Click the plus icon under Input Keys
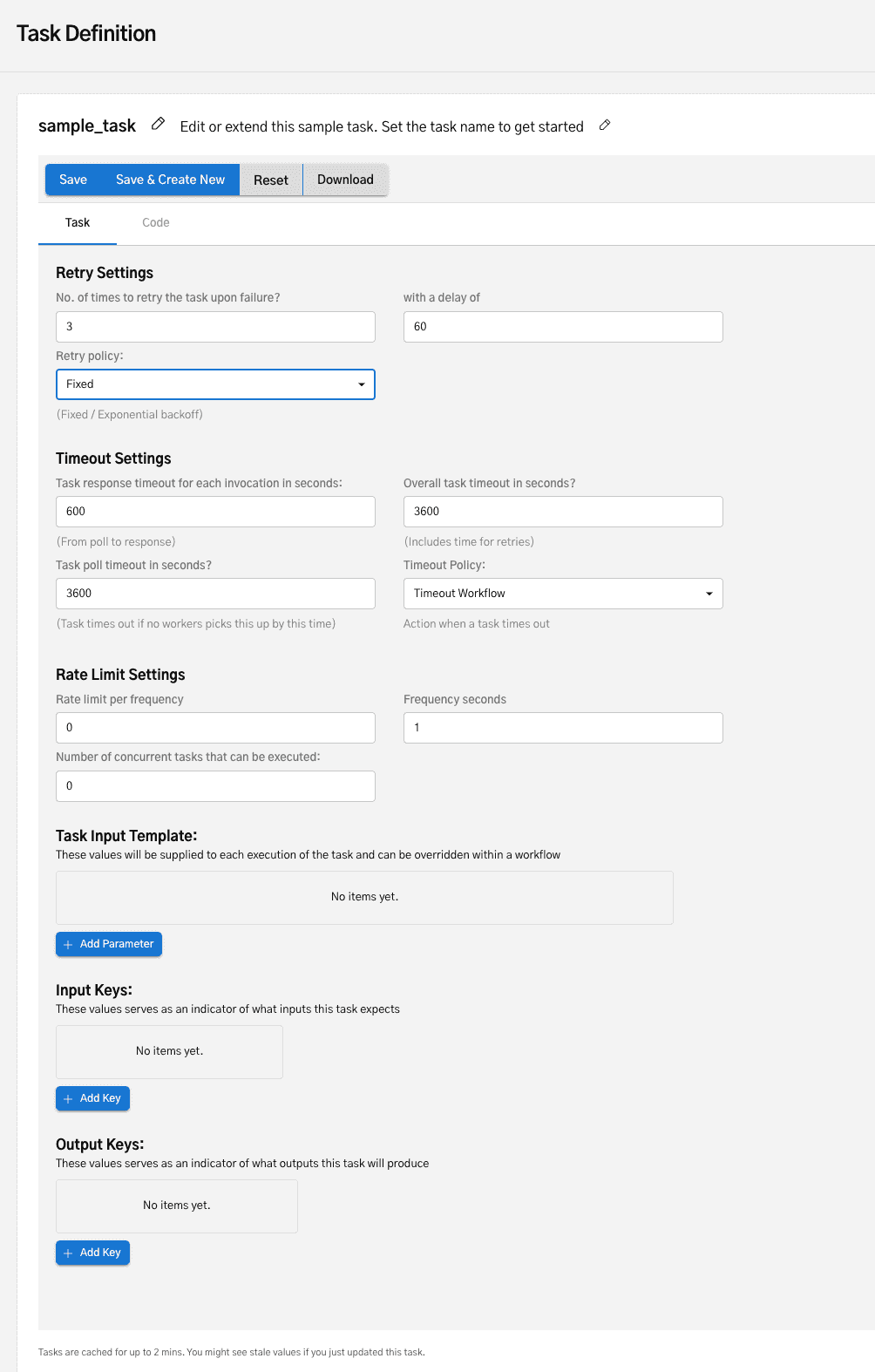This screenshot has width=875, height=1372. [68, 1099]
